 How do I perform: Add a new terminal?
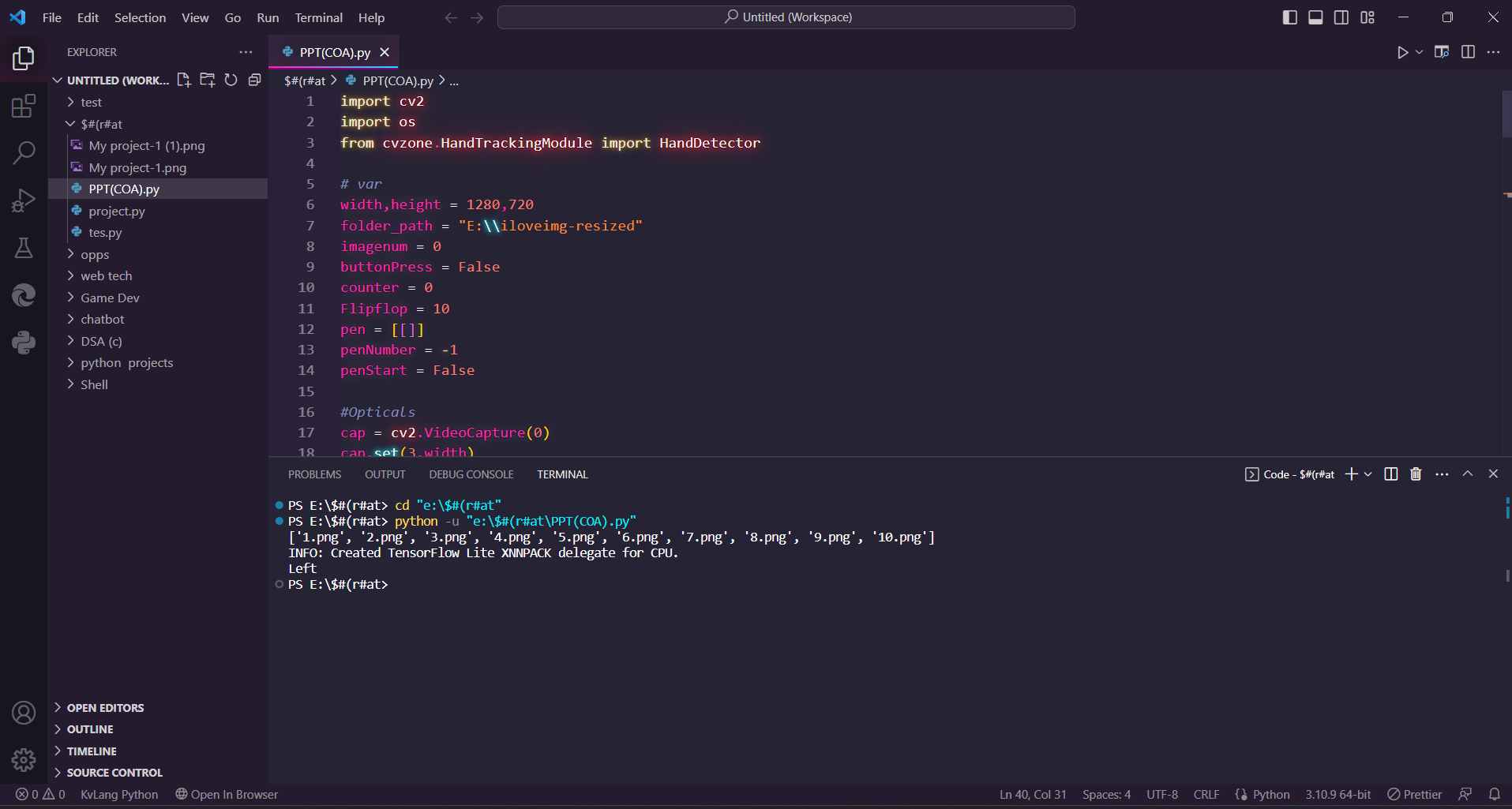click(1352, 474)
